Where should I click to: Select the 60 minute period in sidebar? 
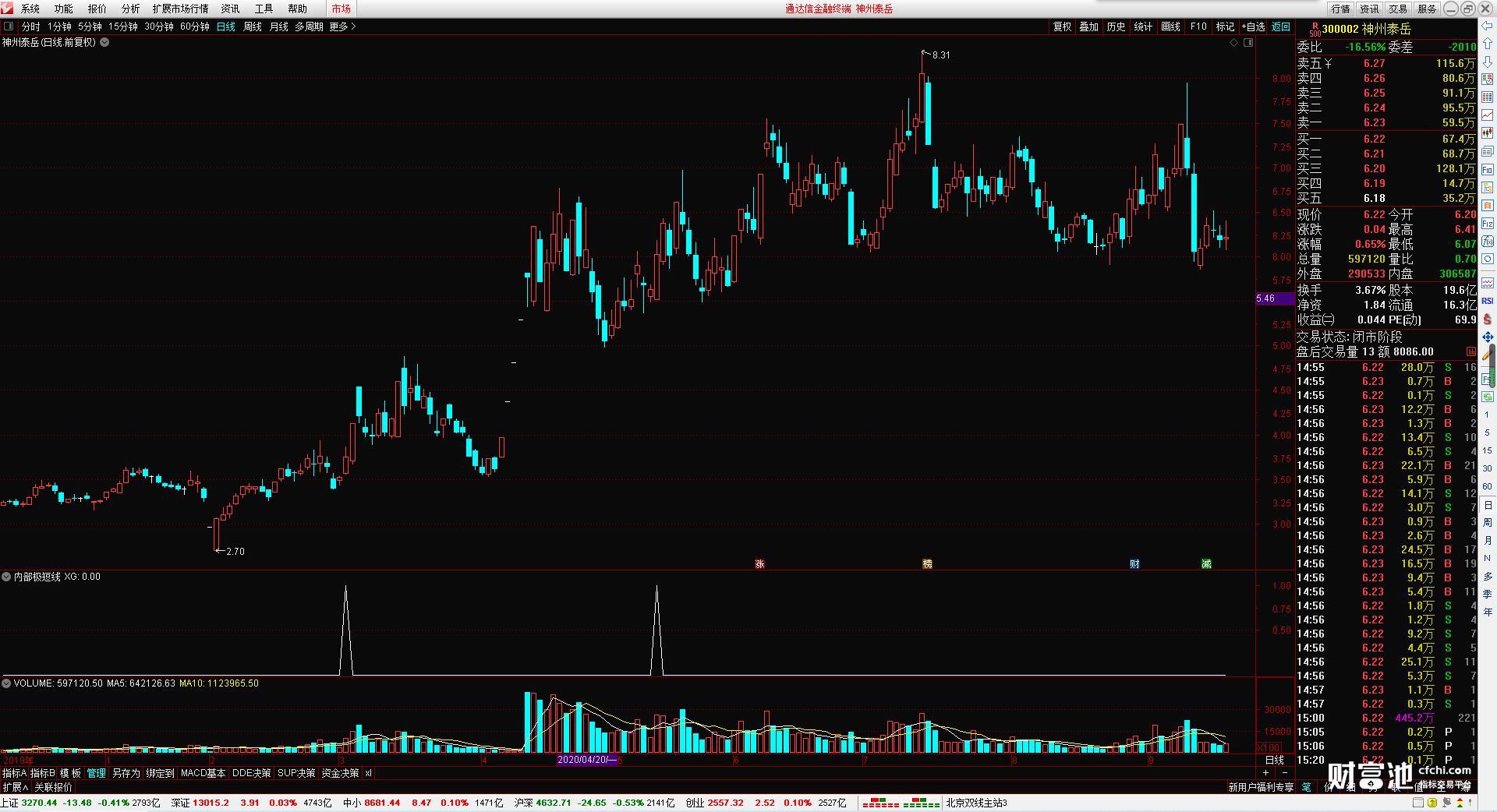[1487, 486]
